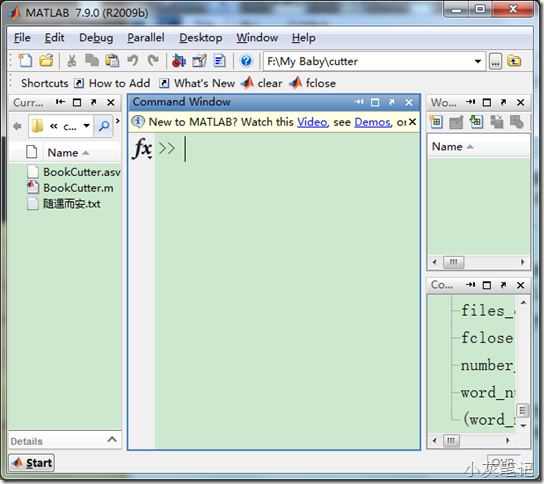
Task: Expand the Details panel chevron
Action: coord(112,440)
